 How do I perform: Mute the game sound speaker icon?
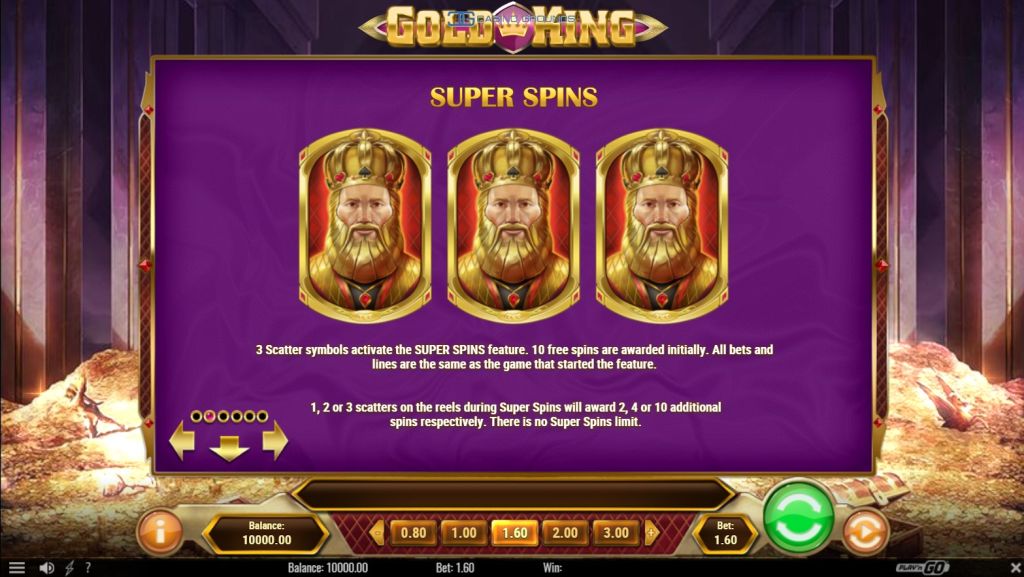pyautogui.click(x=46, y=568)
